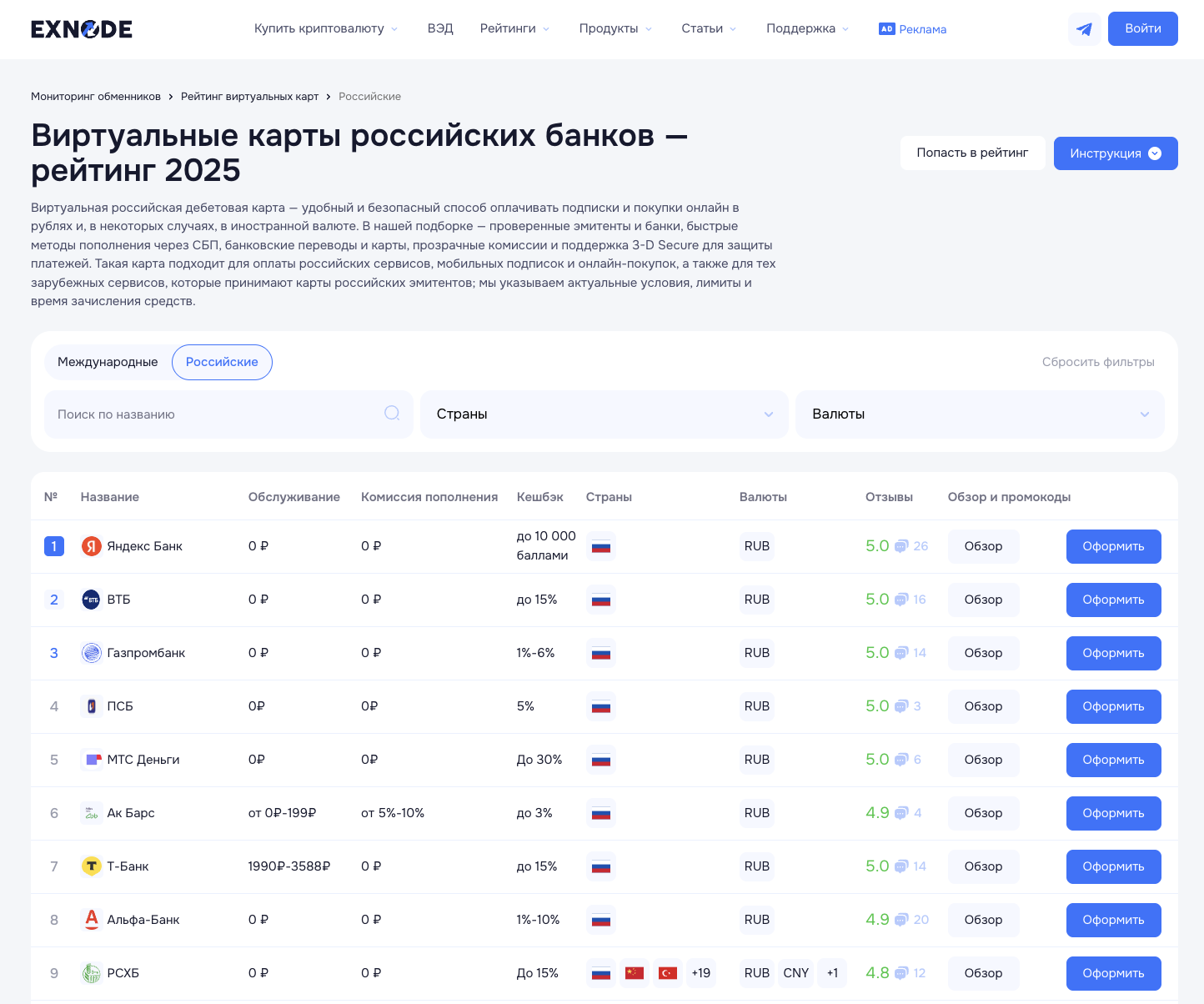Viewport: 1204px width, 1004px height.
Task: Click the Gazprombank logo icon
Action: (x=91, y=653)
